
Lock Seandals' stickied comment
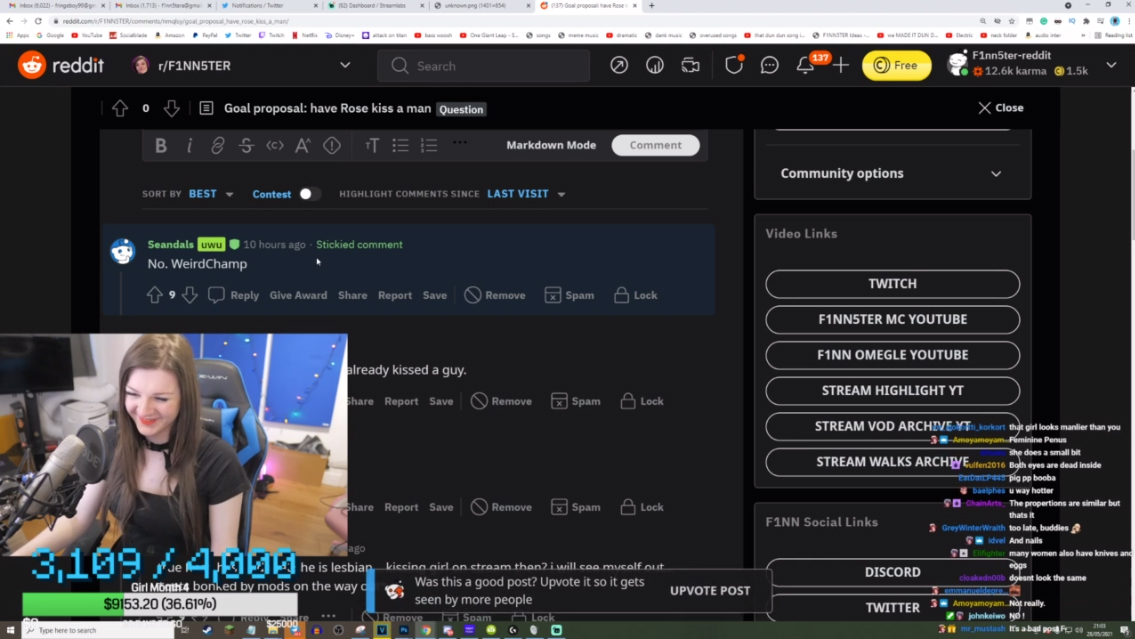(636, 295)
